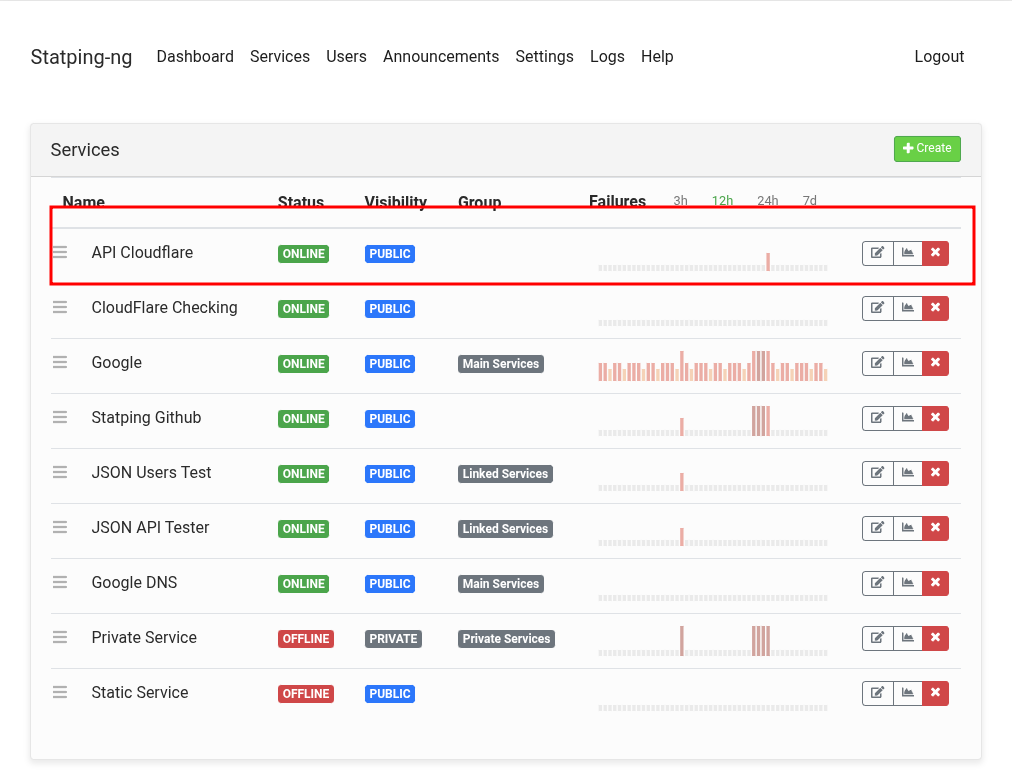The image size is (1012, 772).
Task: Show chart for JSON Users Test
Action: (907, 473)
